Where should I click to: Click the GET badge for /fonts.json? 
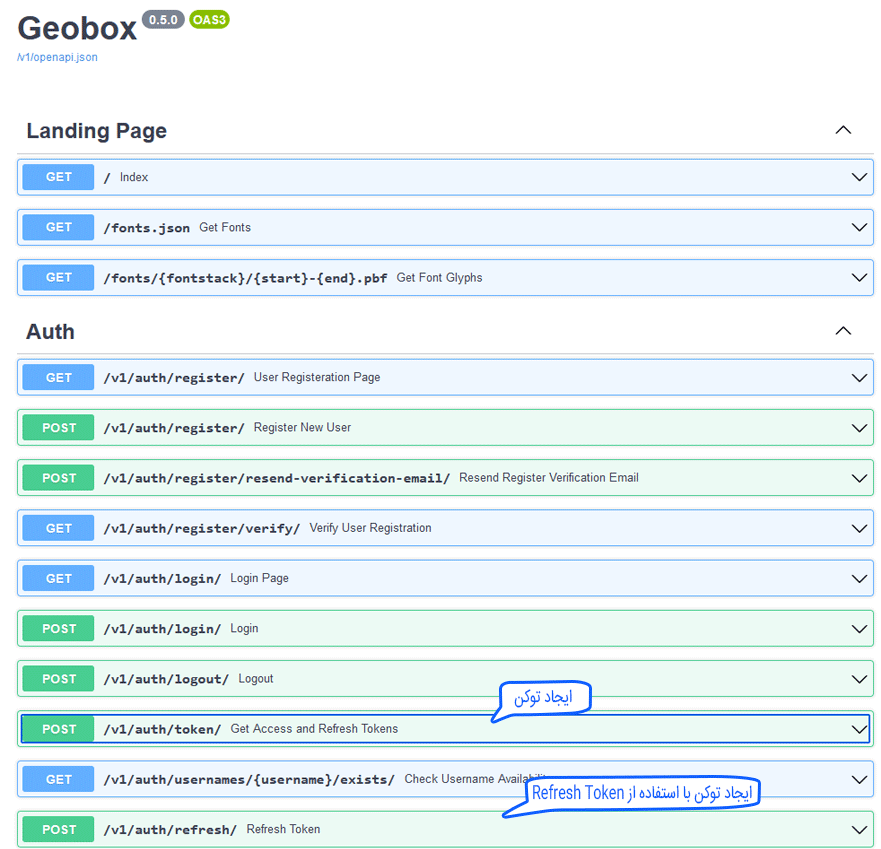59,227
